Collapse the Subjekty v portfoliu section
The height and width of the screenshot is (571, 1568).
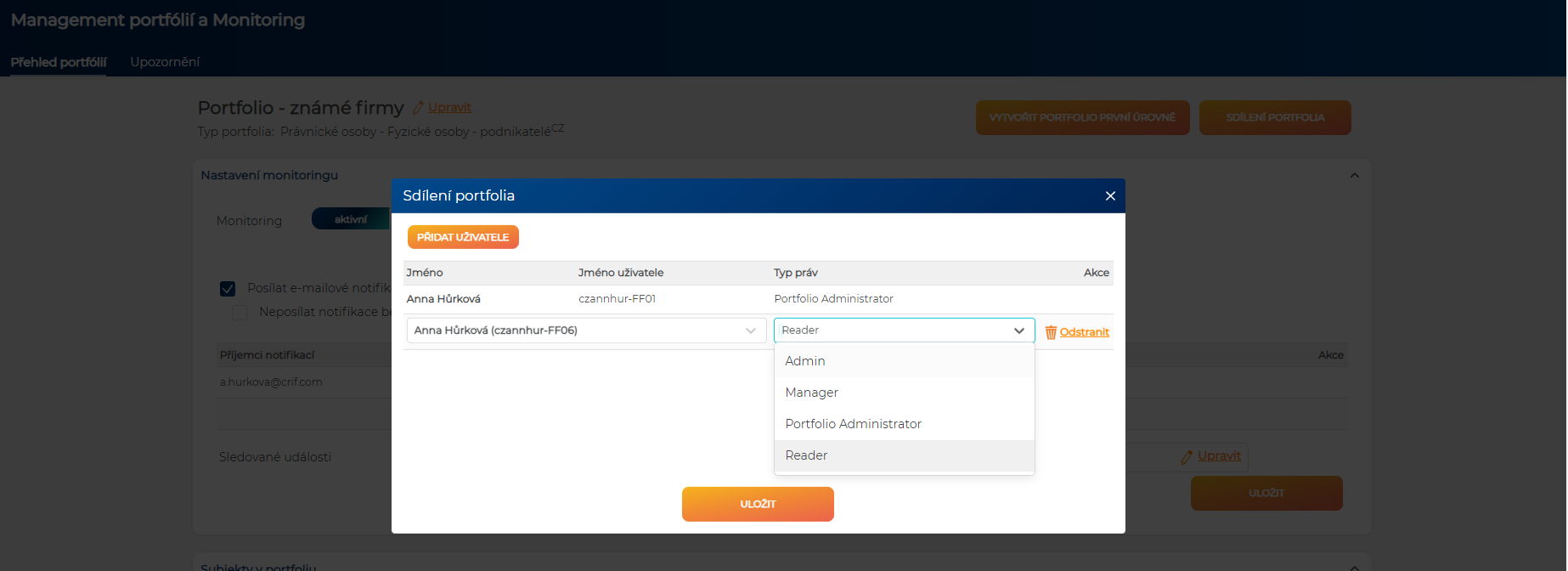(1355, 567)
